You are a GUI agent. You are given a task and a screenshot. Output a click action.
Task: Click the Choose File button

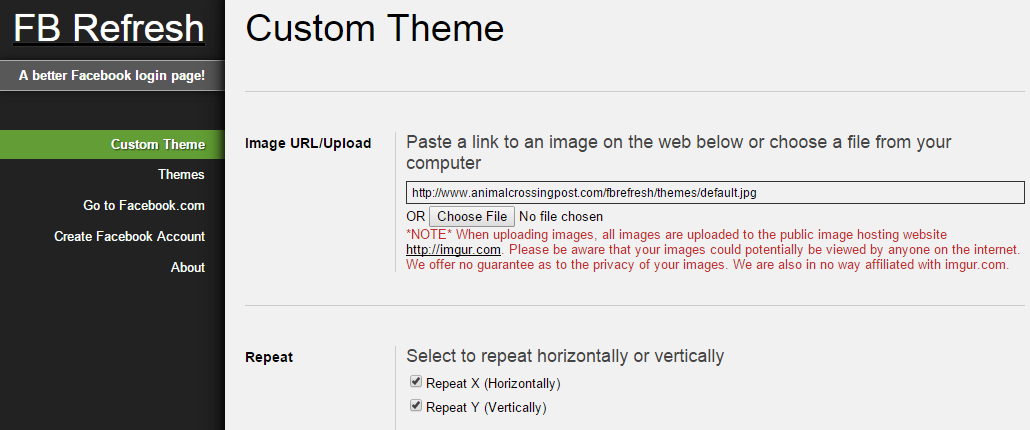click(472, 217)
